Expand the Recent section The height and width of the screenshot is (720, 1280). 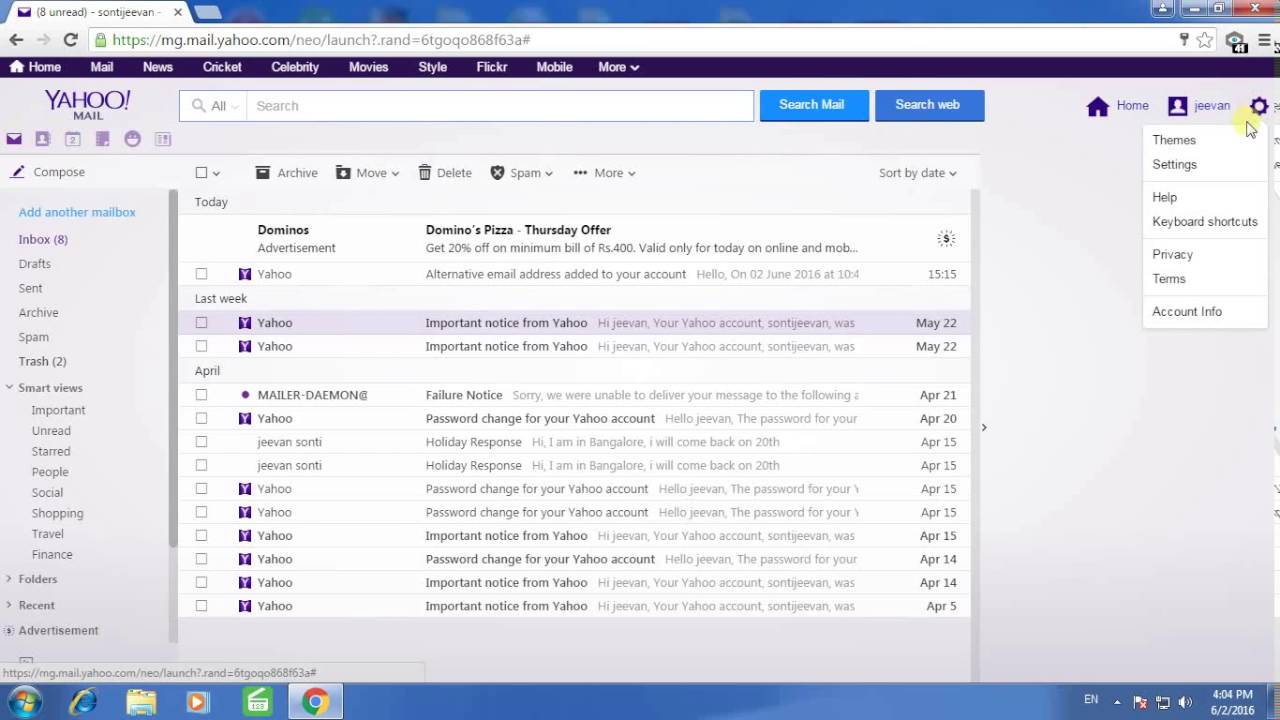click(x=9, y=605)
